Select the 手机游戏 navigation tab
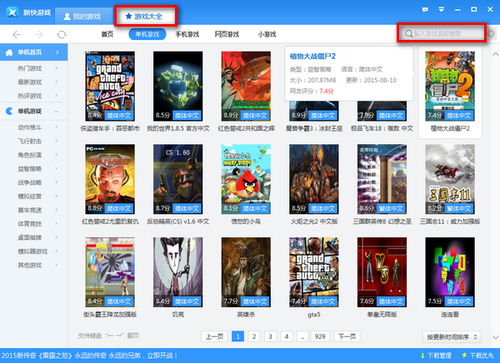Image resolution: width=500 pixels, height=363 pixels. [x=187, y=34]
